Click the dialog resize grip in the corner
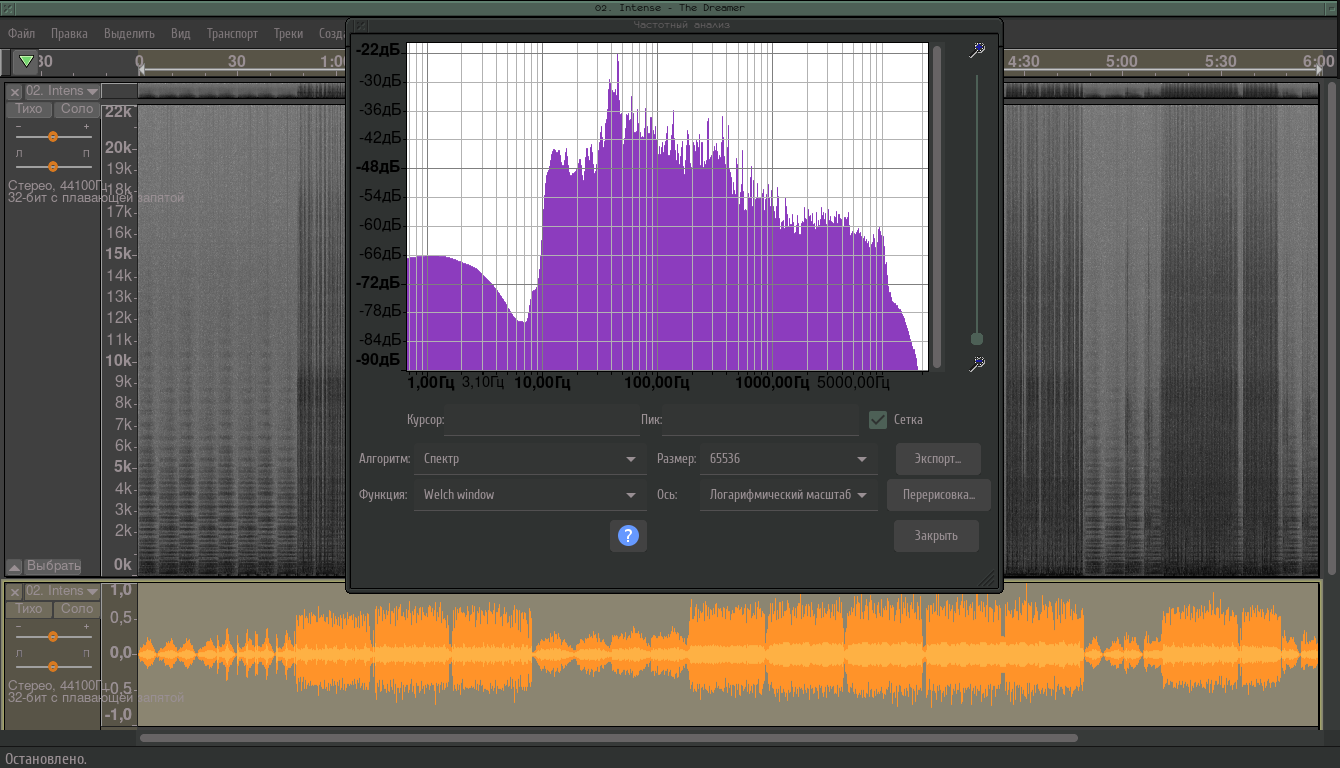Image resolution: width=1340 pixels, height=768 pixels. [987, 578]
